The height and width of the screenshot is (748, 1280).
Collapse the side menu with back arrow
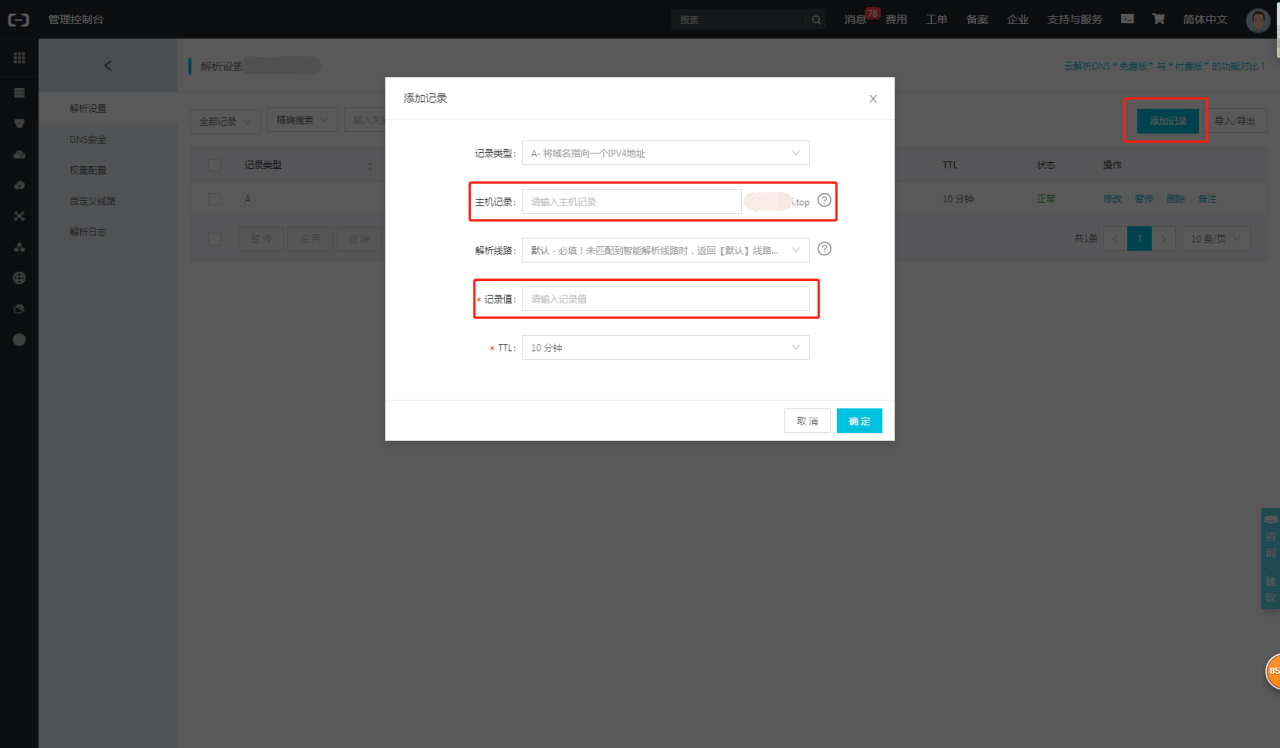(108, 66)
